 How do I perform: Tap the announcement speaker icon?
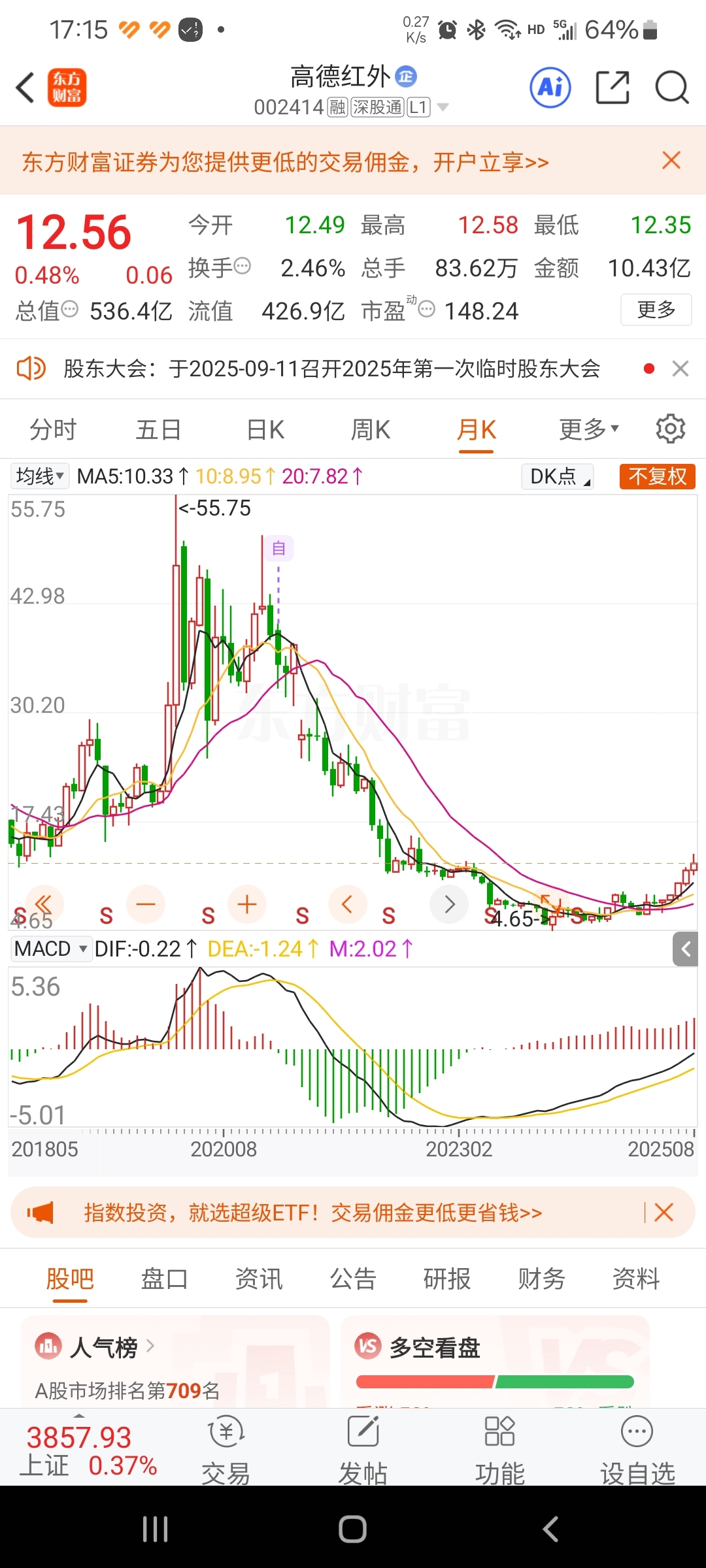(x=31, y=368)
